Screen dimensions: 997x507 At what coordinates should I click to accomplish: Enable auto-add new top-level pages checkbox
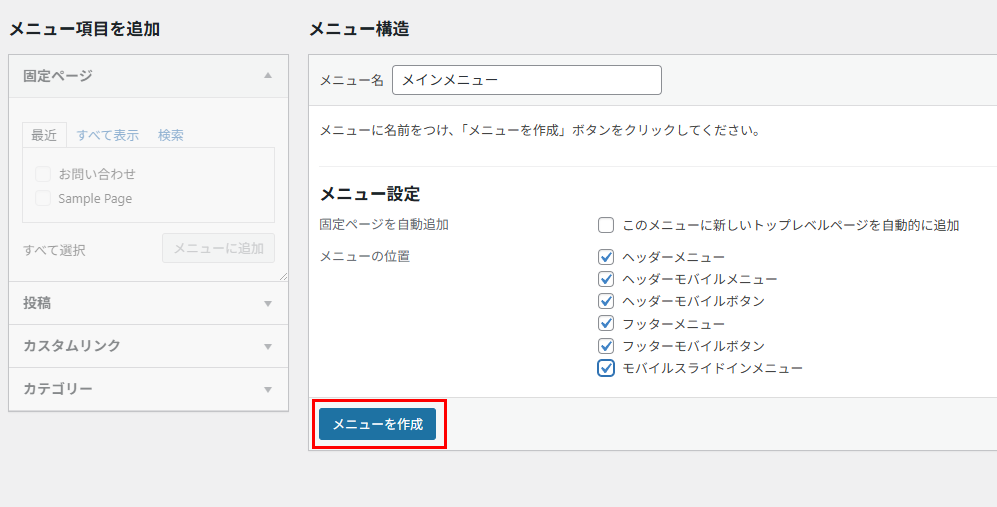point(606,225)
